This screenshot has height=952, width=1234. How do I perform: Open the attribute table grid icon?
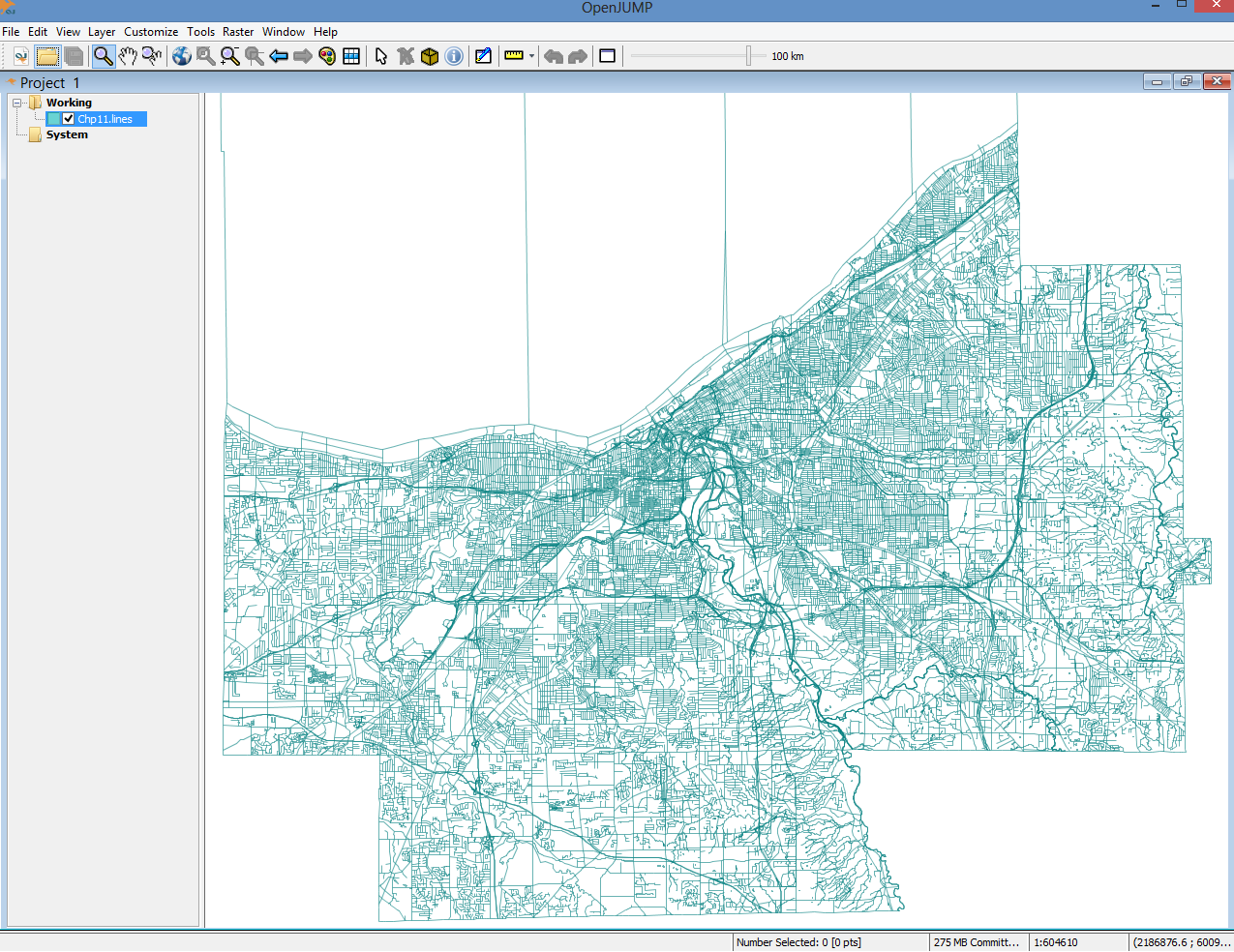click(351, 56)
